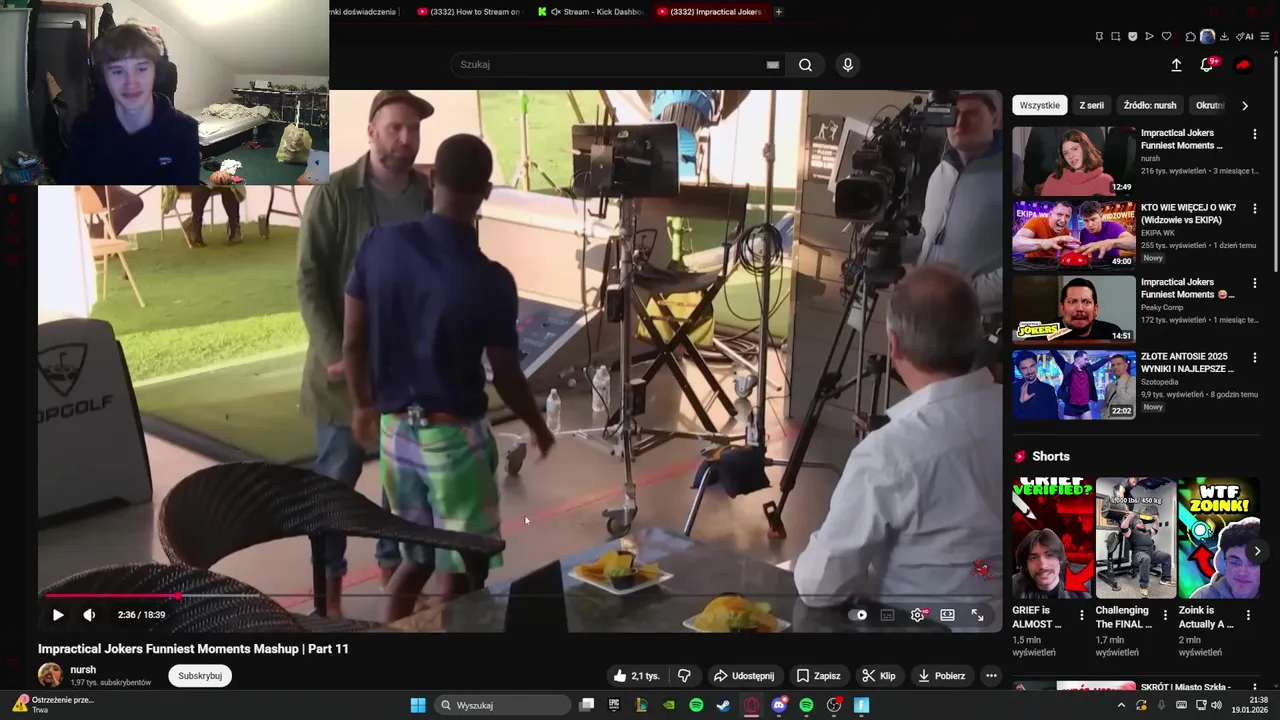Viewport: 1280px width, 720px height.
Task: Open the YouTube notifications bell
Action: [1209, 64]
